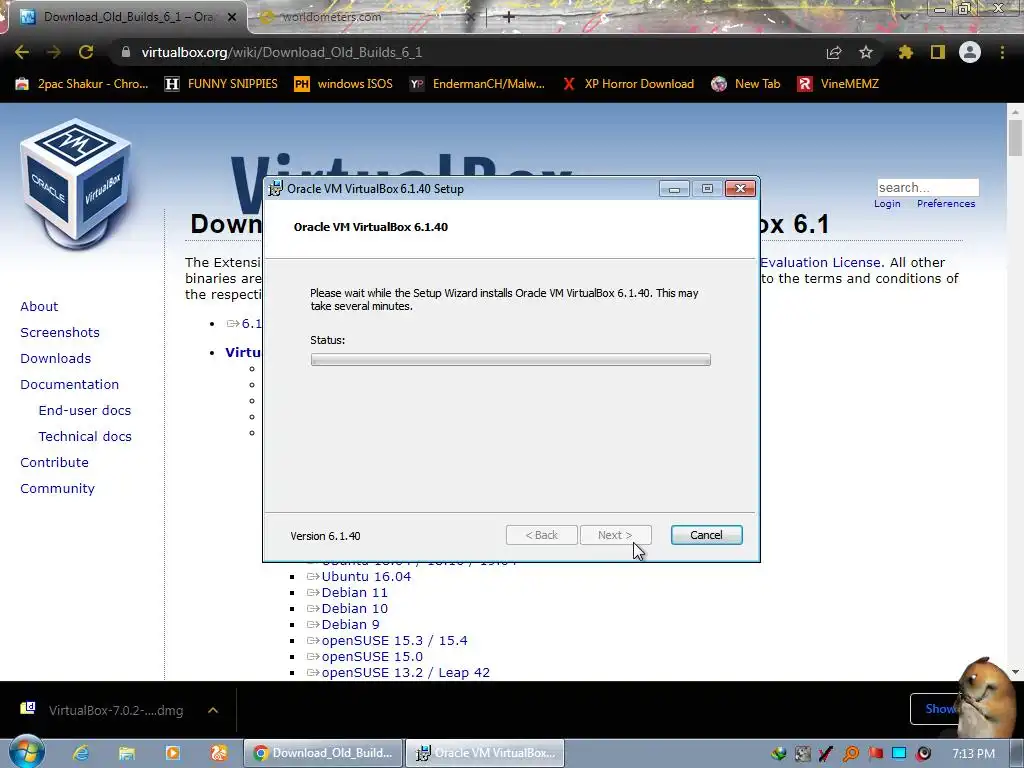Click the new tab plus button
The height and width of the screenshot is (768, 1024).
(x=509, y=17)
